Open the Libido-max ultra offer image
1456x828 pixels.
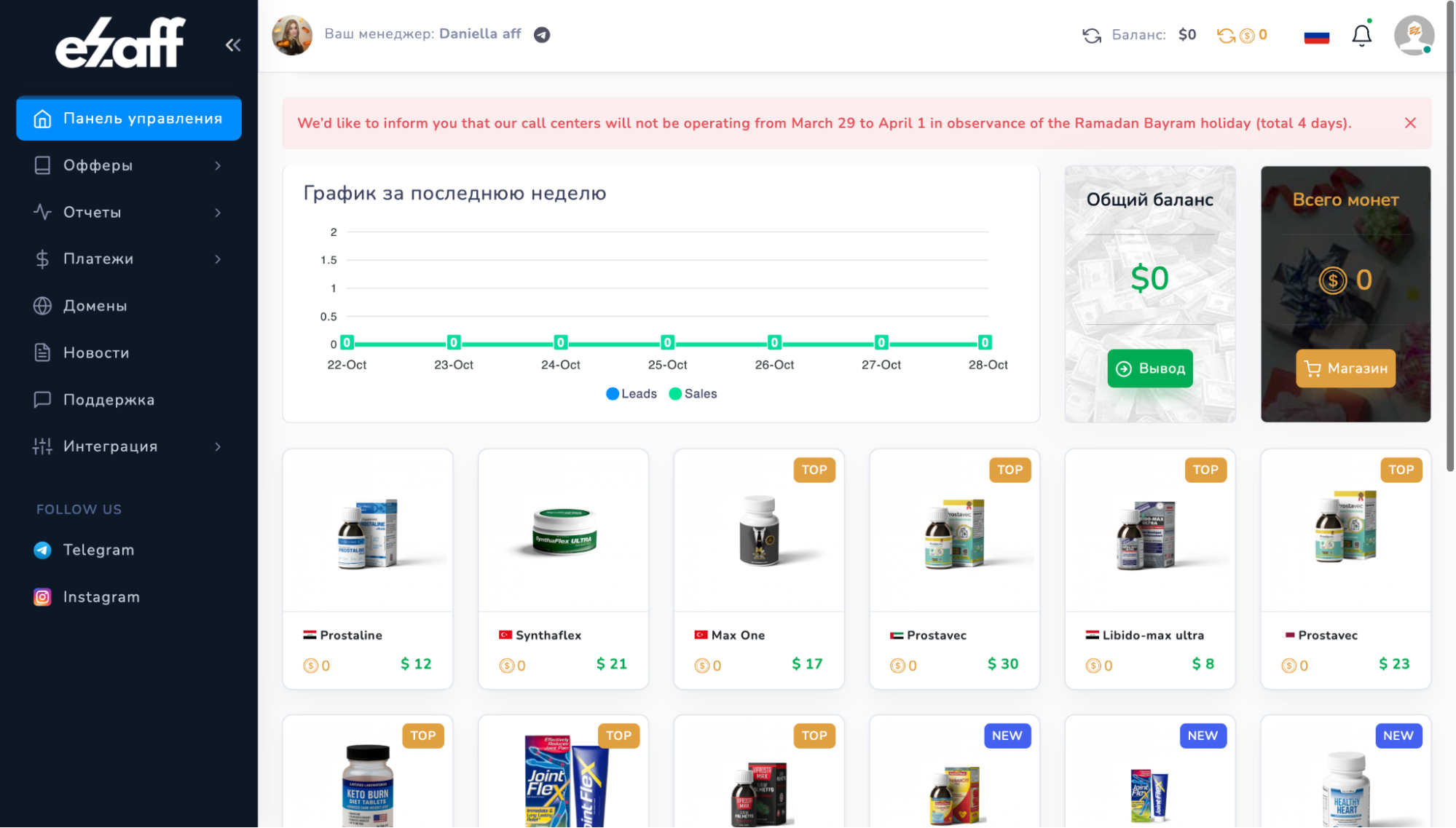(1150, 531)
